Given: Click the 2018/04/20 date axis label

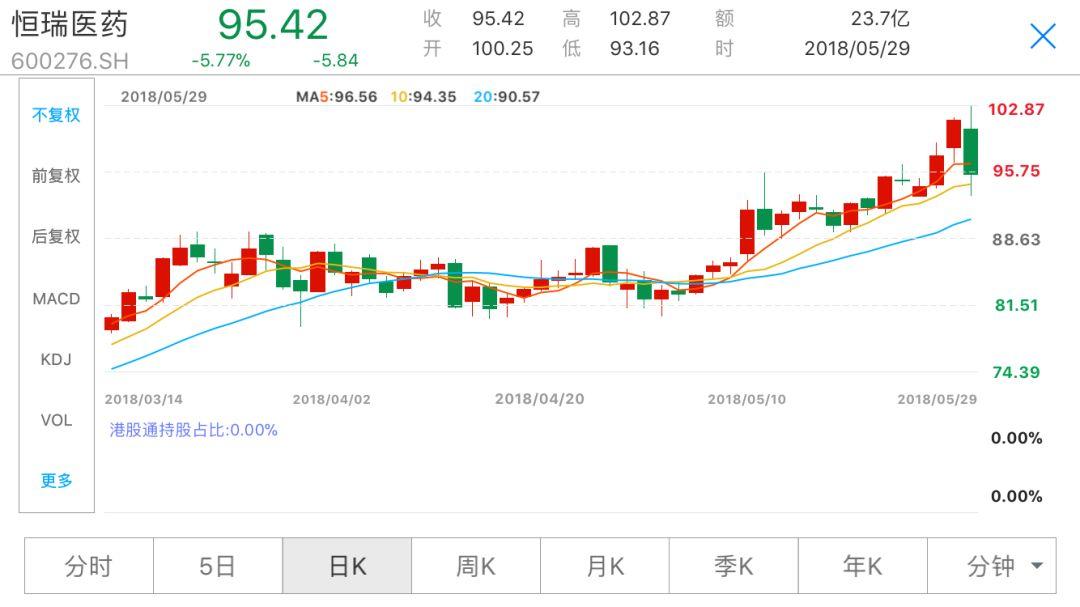Looking at the screenshot, I should pos(539,399).
